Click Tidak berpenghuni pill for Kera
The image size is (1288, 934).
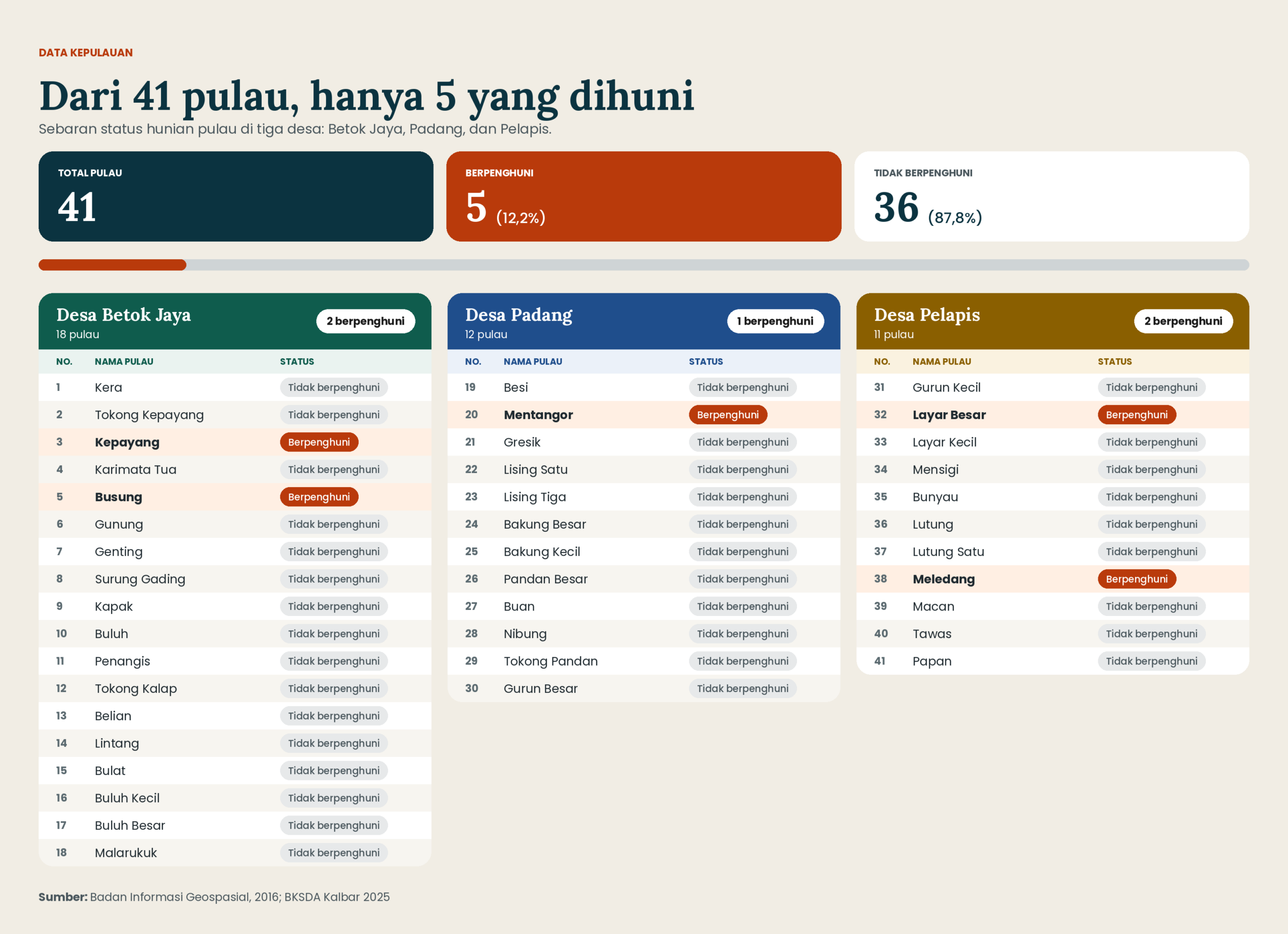[334, 387]
